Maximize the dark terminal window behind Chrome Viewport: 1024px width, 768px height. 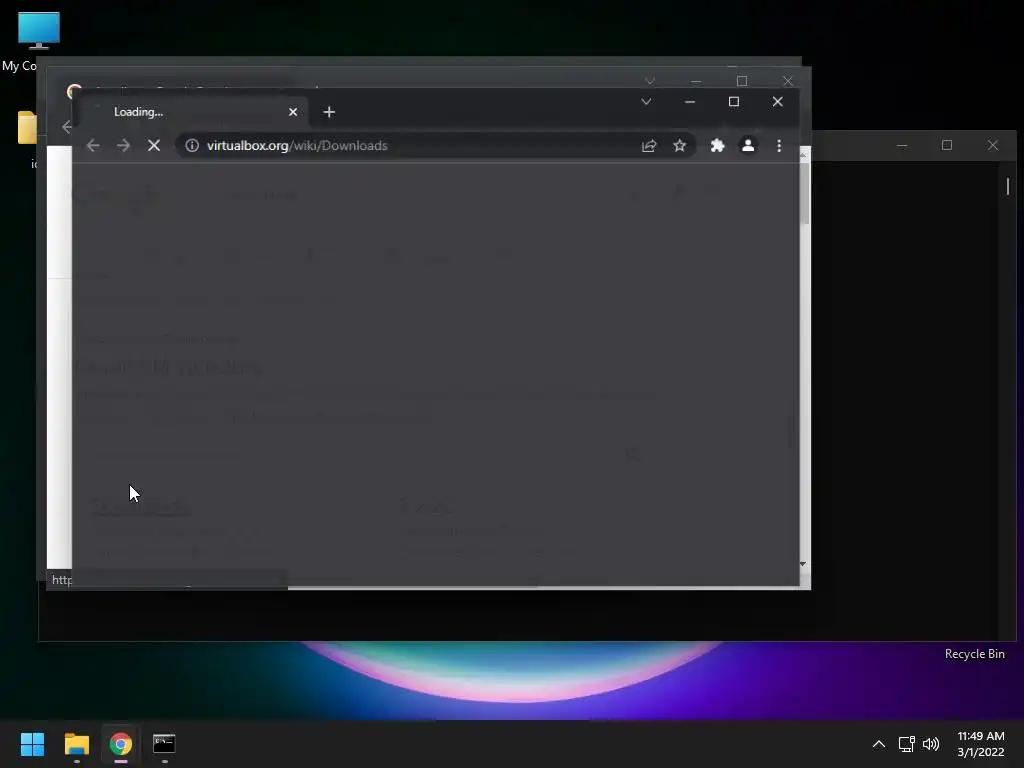coord(947,146)
